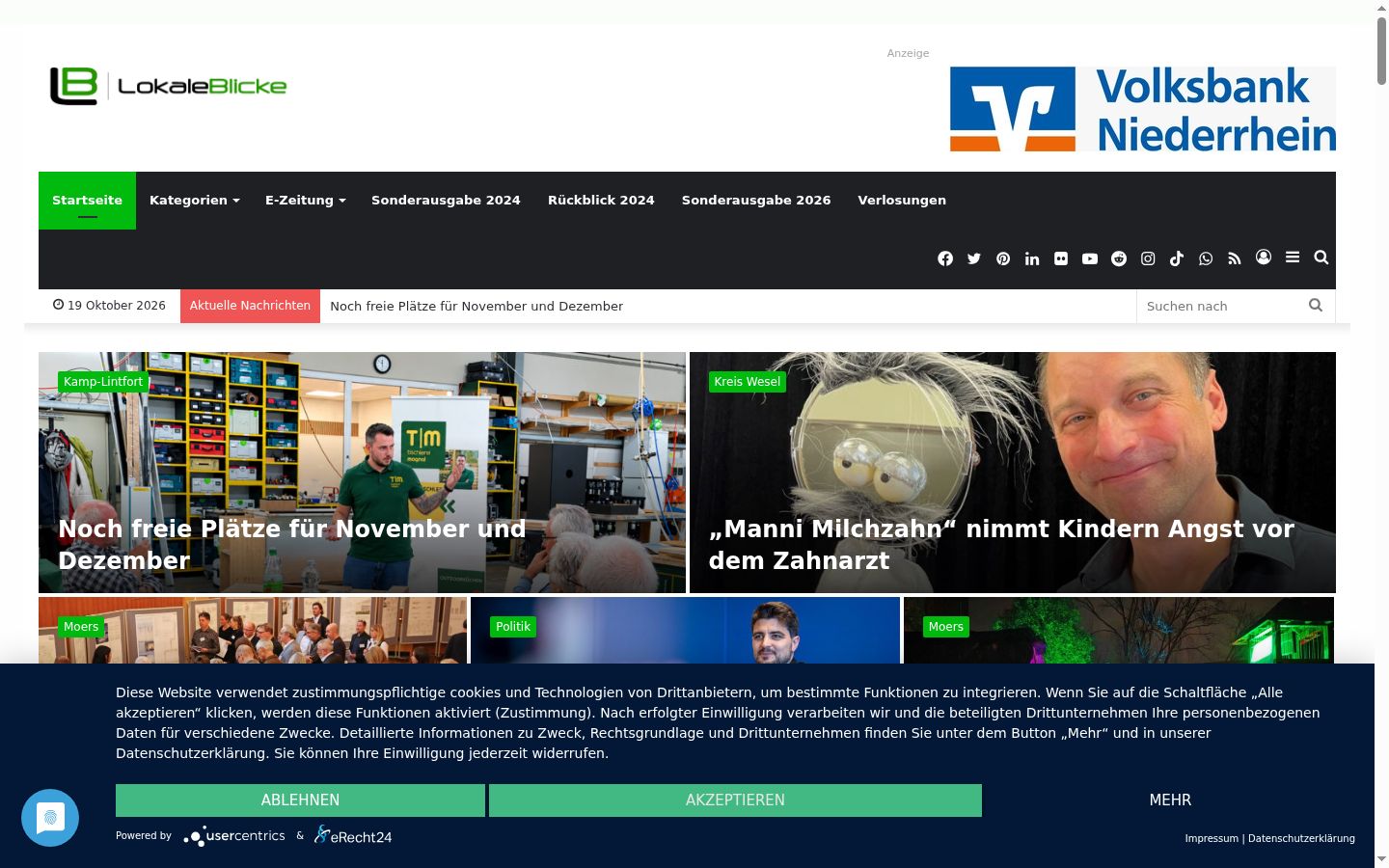Open the hamburger sidebar menu icon
Image resolution: width=1389 pixels, height=868 pixels.
pyautogui.click(x=1293, y=257)
